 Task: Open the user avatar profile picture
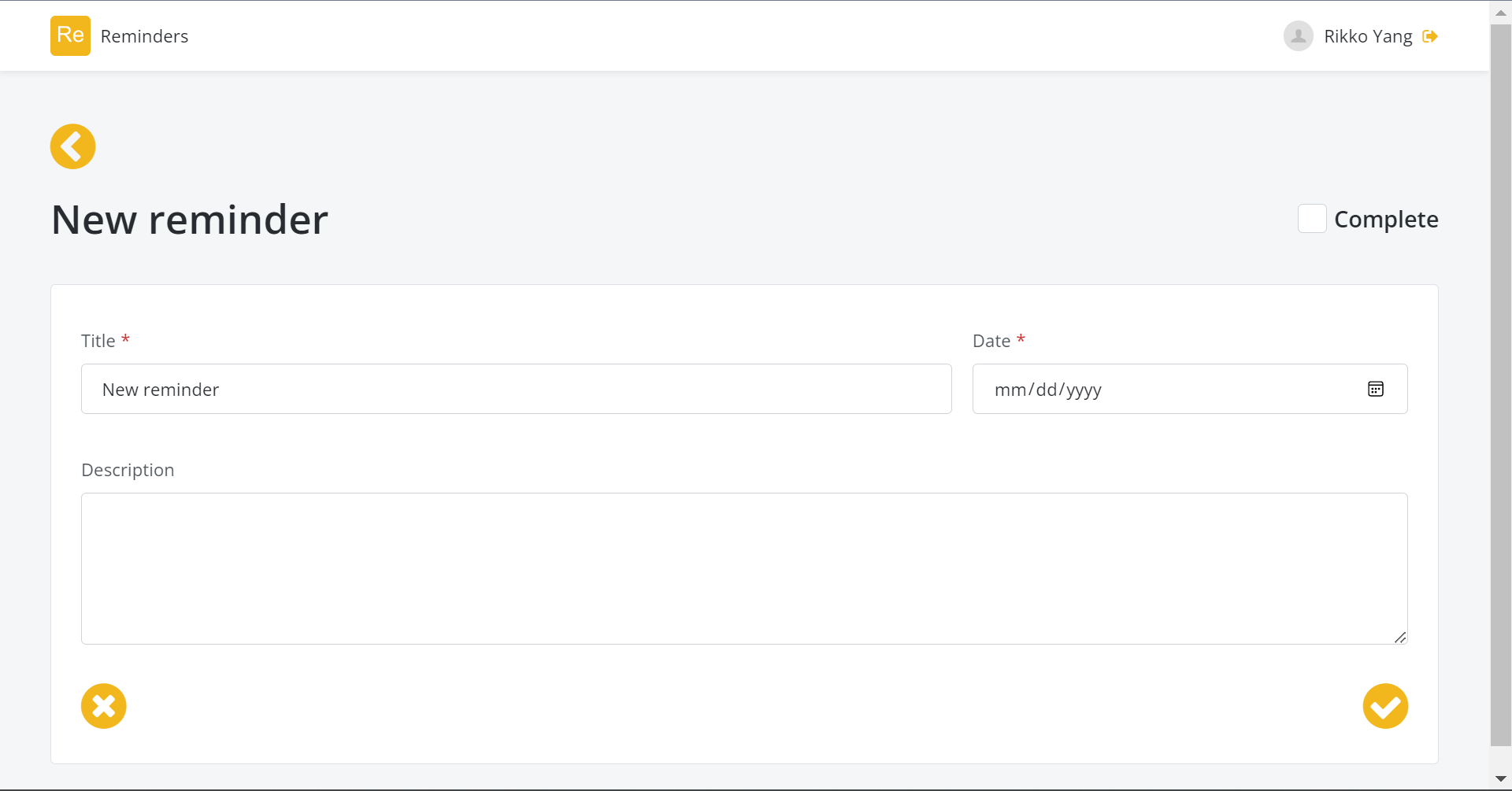point(1299,36)
